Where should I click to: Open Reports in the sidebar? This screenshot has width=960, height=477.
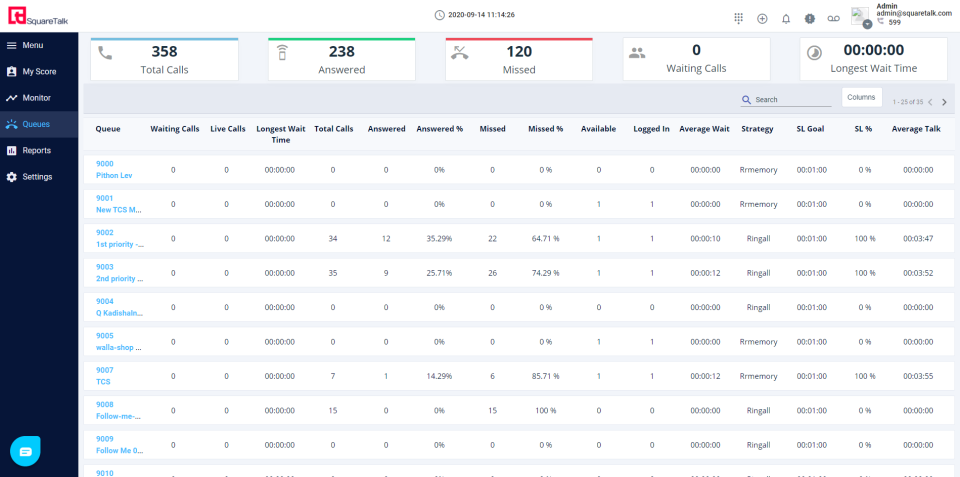(x=39, y=151)
